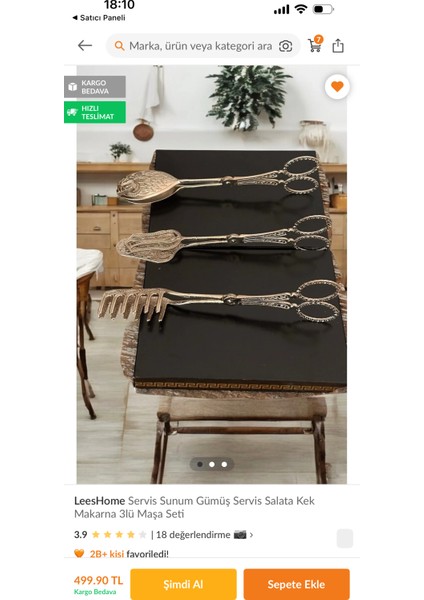Tap the orange search magnifier icon
The height and width of the screenshot is (600, 424).
pos(119,46)
